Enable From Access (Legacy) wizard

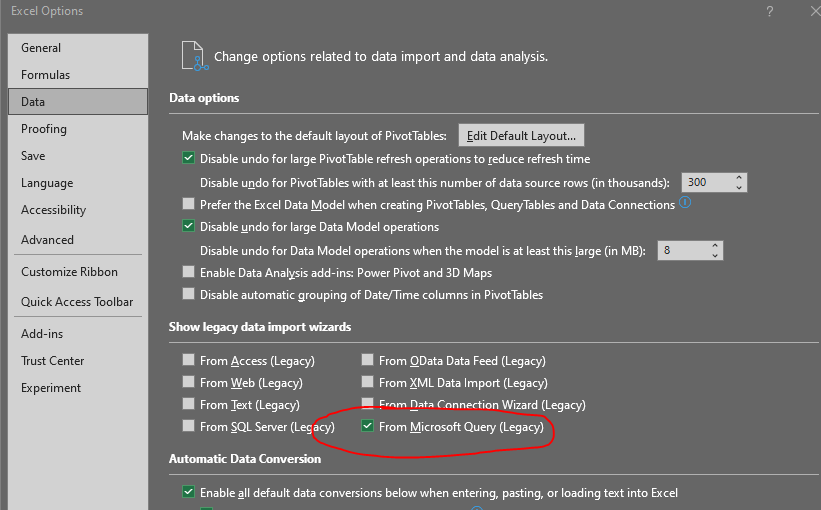[188, 360]
